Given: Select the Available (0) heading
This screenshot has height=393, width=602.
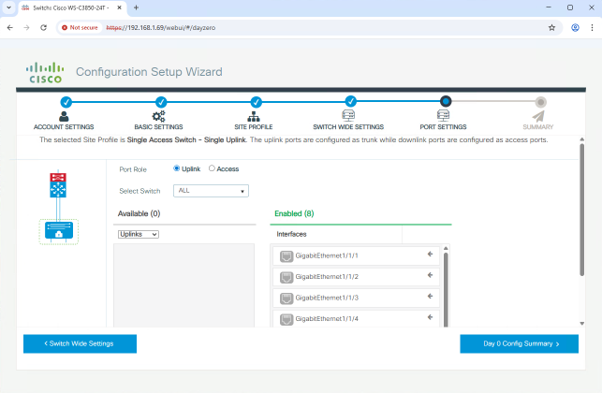Looking at the screenshot, I should [x=139, y=213].
